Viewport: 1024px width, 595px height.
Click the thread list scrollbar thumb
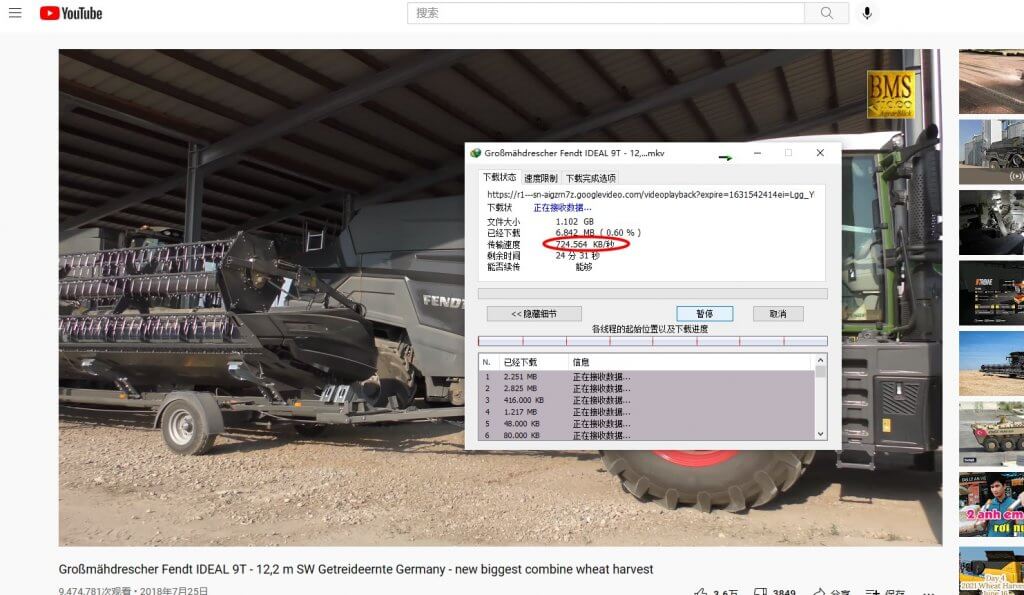[820, 372]
